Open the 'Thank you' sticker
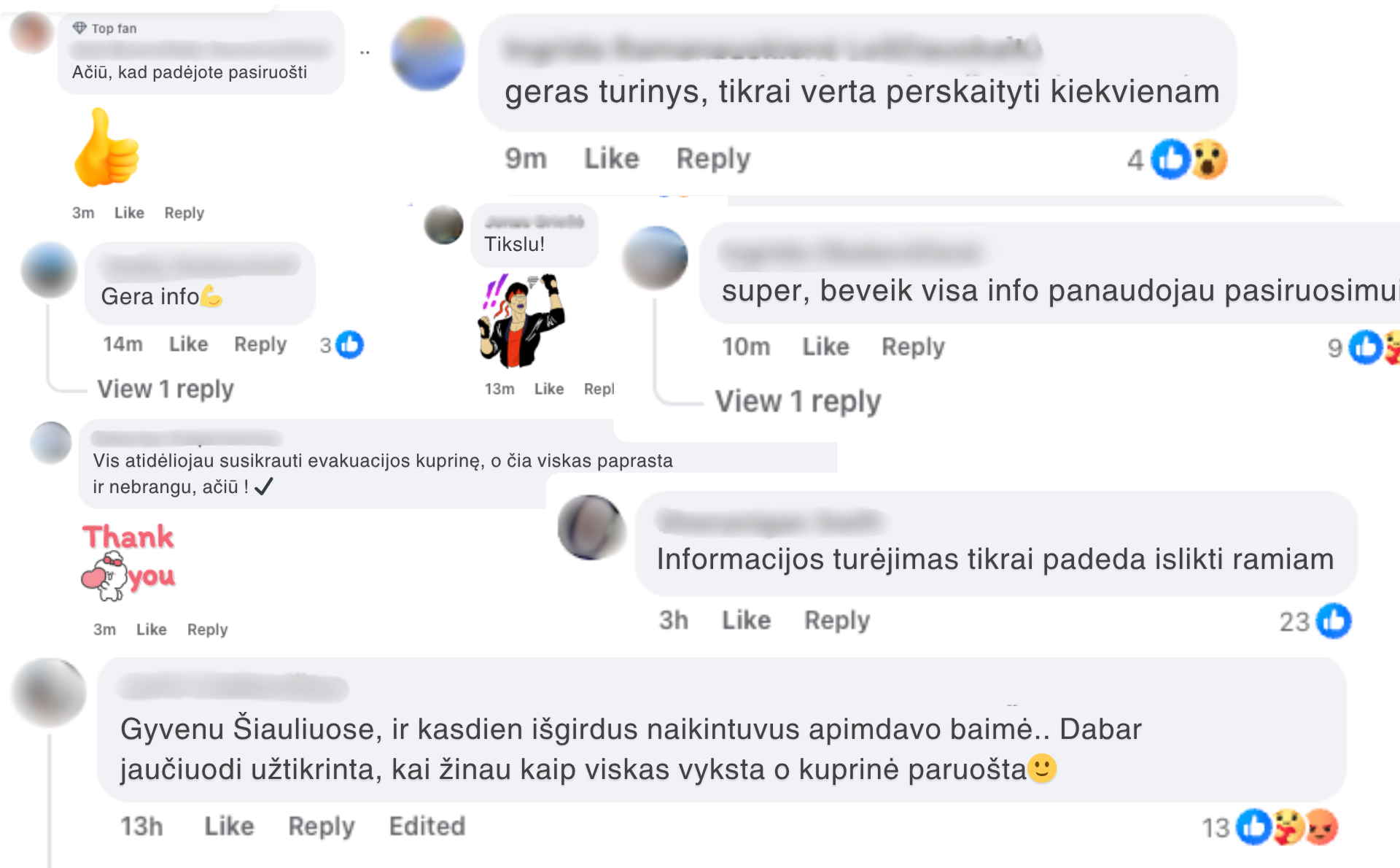The width and height of the screenshot is (1400, 868). (128, 561)
